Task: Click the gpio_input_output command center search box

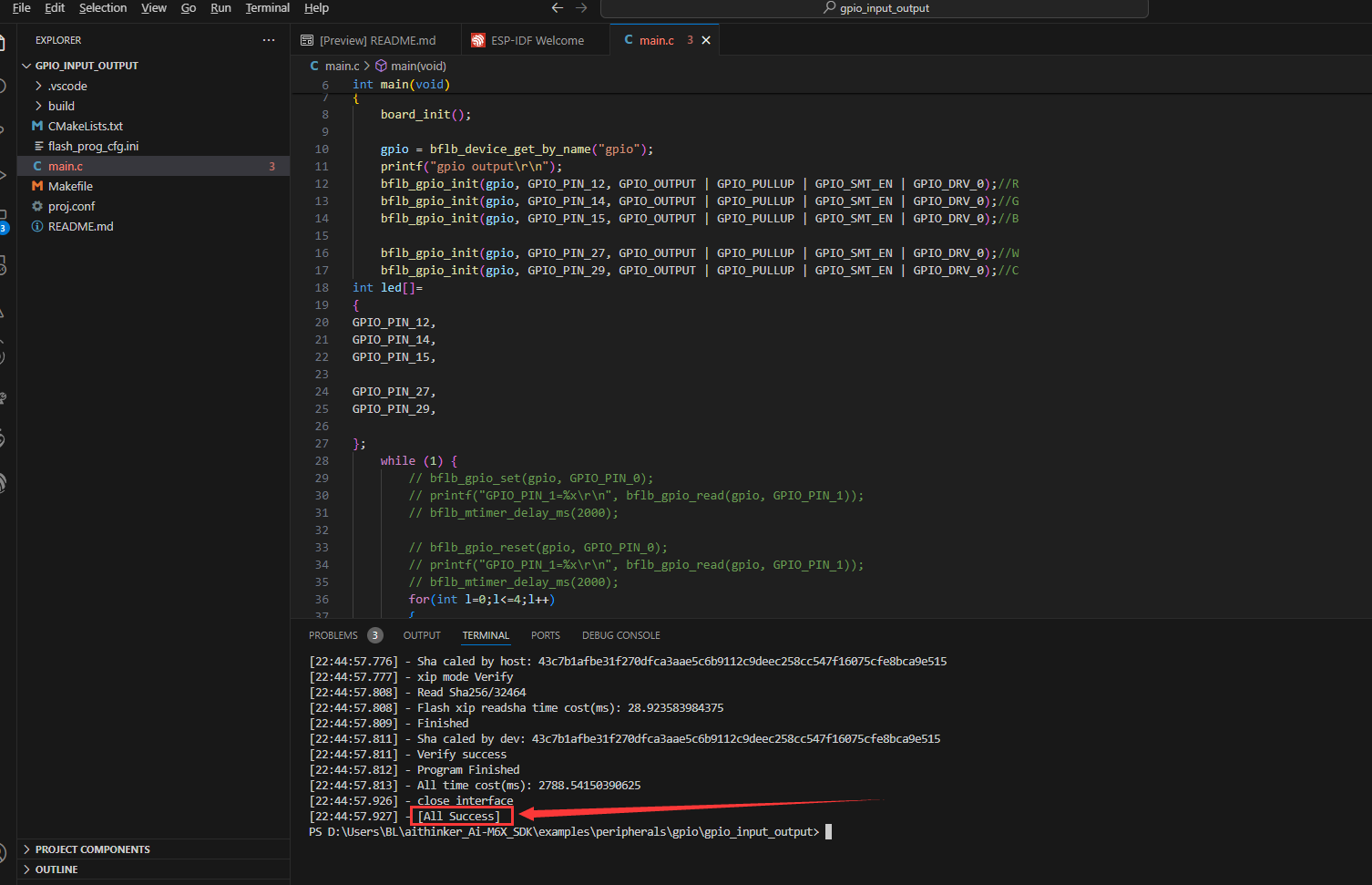Action: pyautogui.click(x=875, y=8)
